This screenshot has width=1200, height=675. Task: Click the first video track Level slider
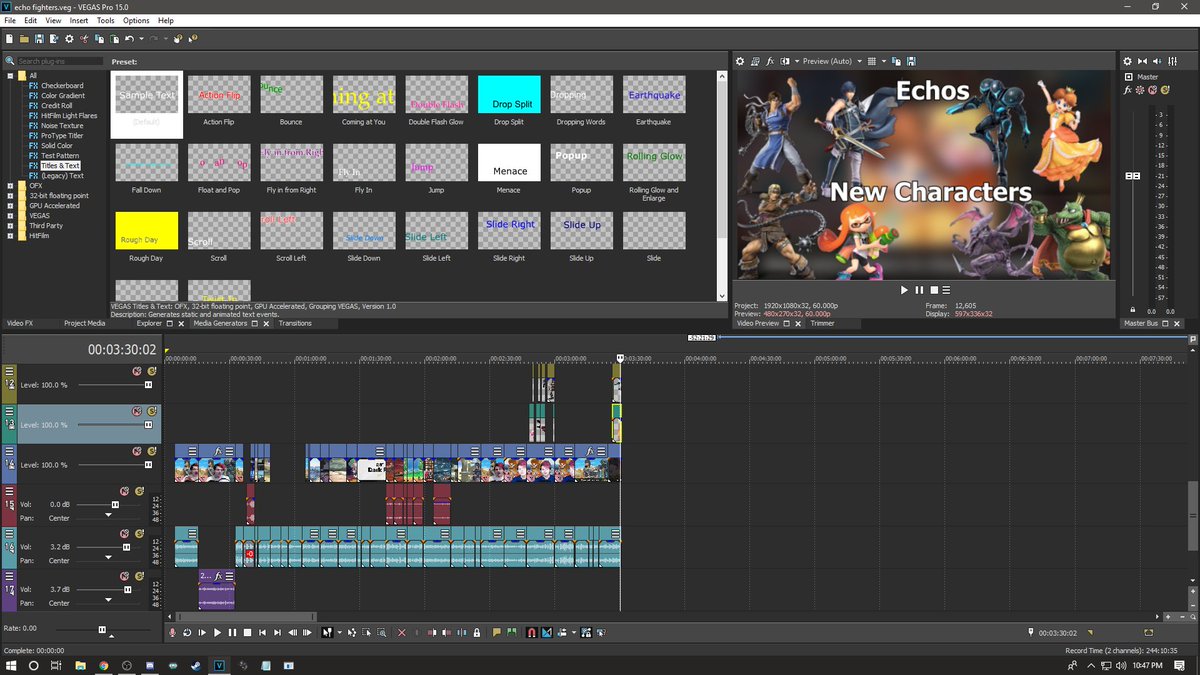click(x=148, y=384)
